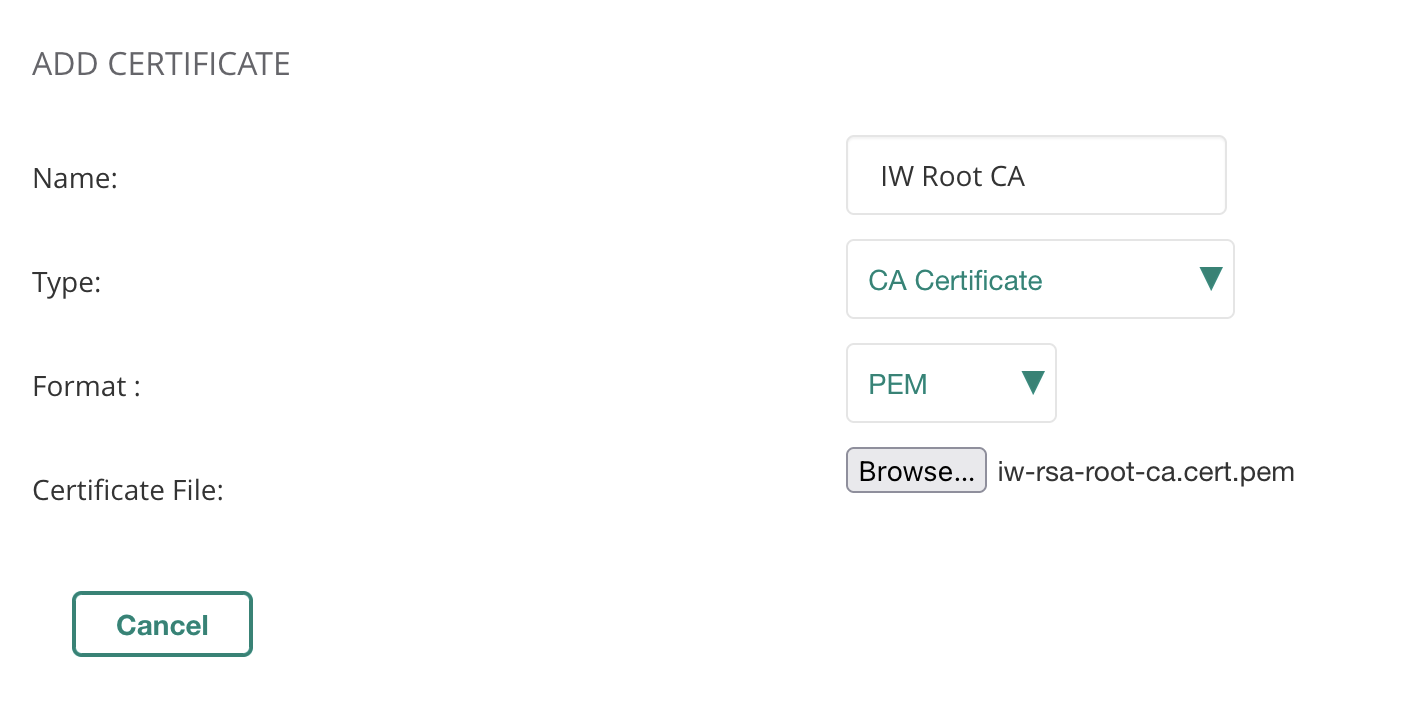
Task: Click the Certificate File label
Action: pos(128,490)
